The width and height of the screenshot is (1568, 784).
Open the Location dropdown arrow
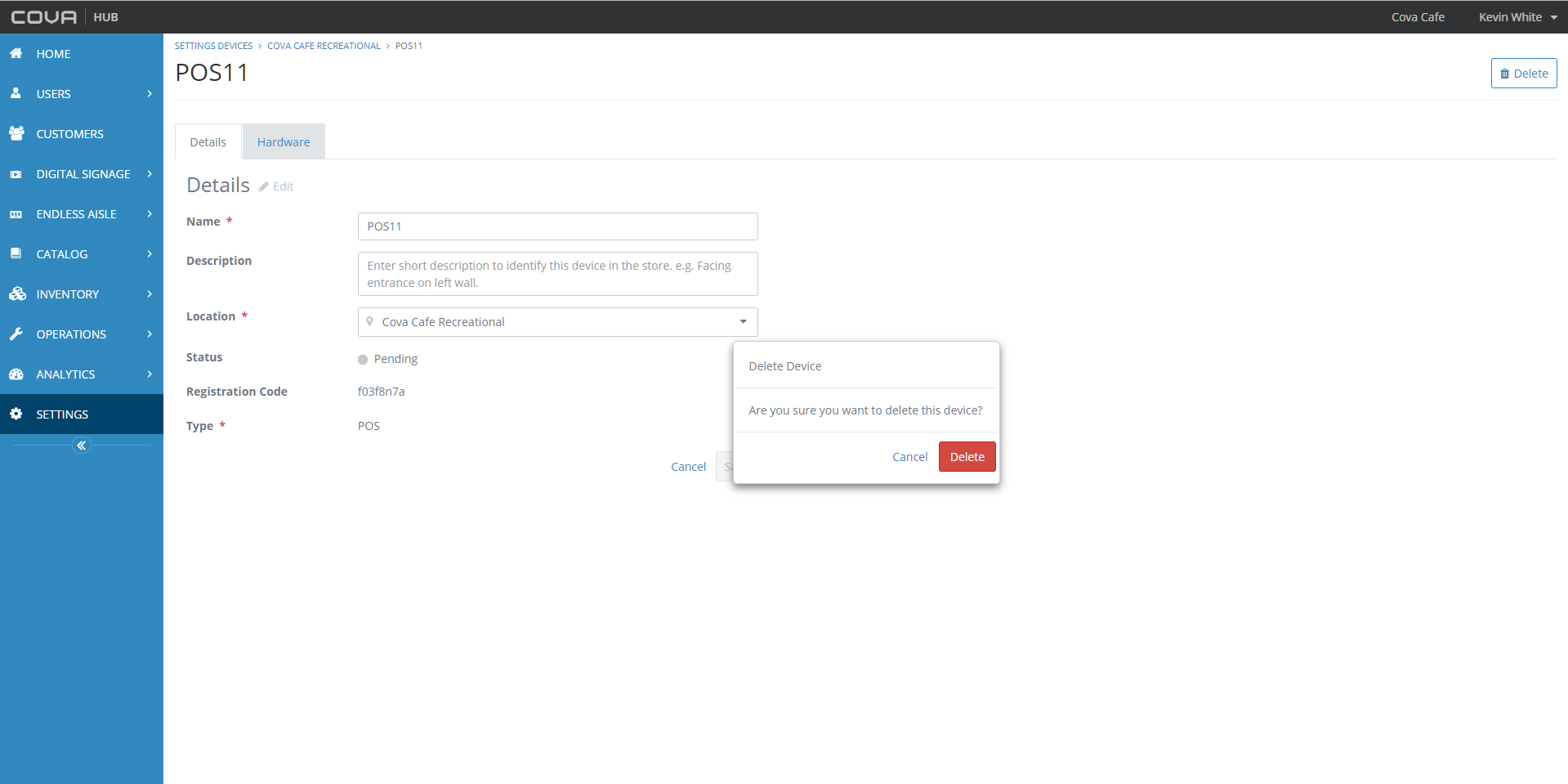[743, 321]
